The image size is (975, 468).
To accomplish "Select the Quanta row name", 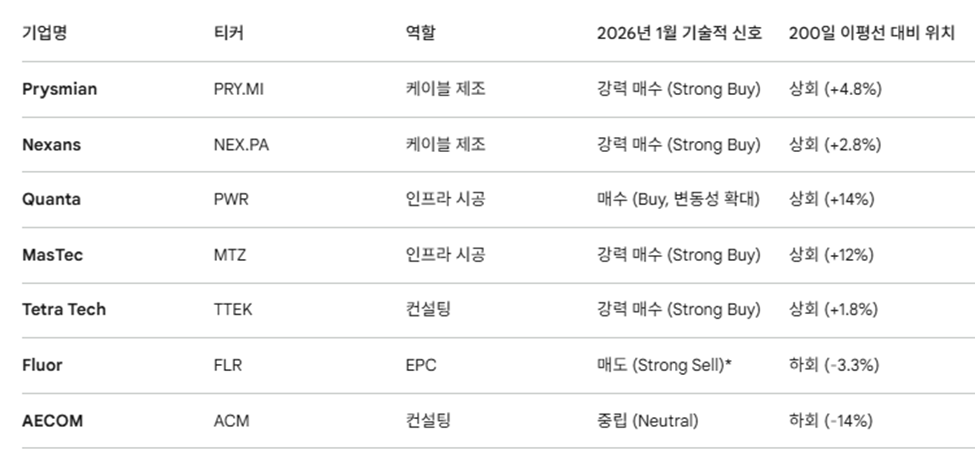I will pos(52,200).
